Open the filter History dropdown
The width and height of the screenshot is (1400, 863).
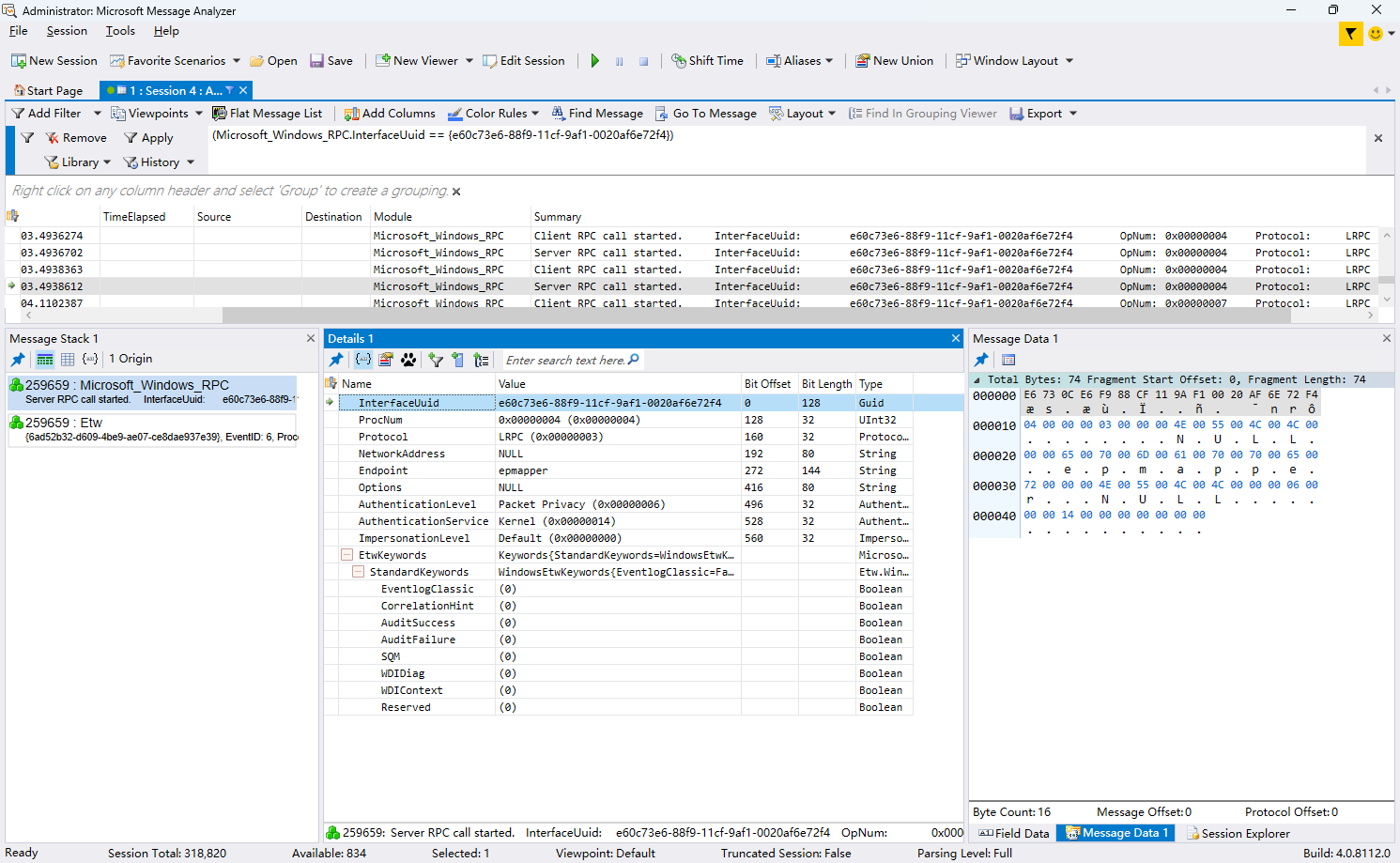tap(160, 162)
